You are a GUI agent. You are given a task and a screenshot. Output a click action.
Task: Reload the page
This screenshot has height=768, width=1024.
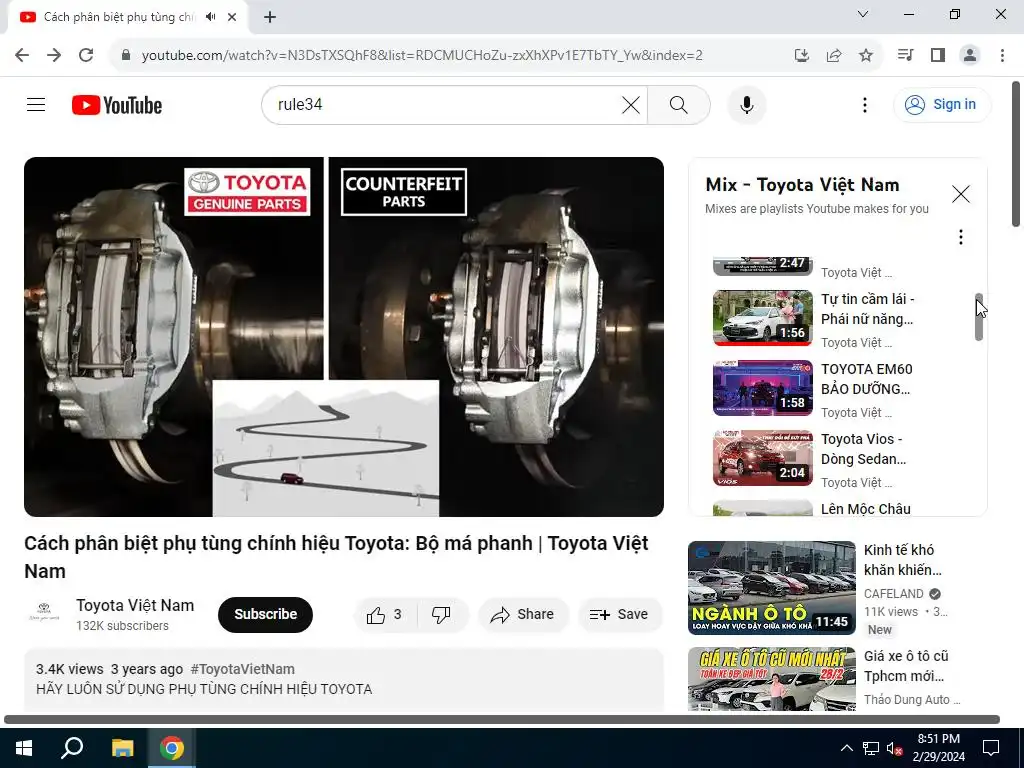pos(86,55)
